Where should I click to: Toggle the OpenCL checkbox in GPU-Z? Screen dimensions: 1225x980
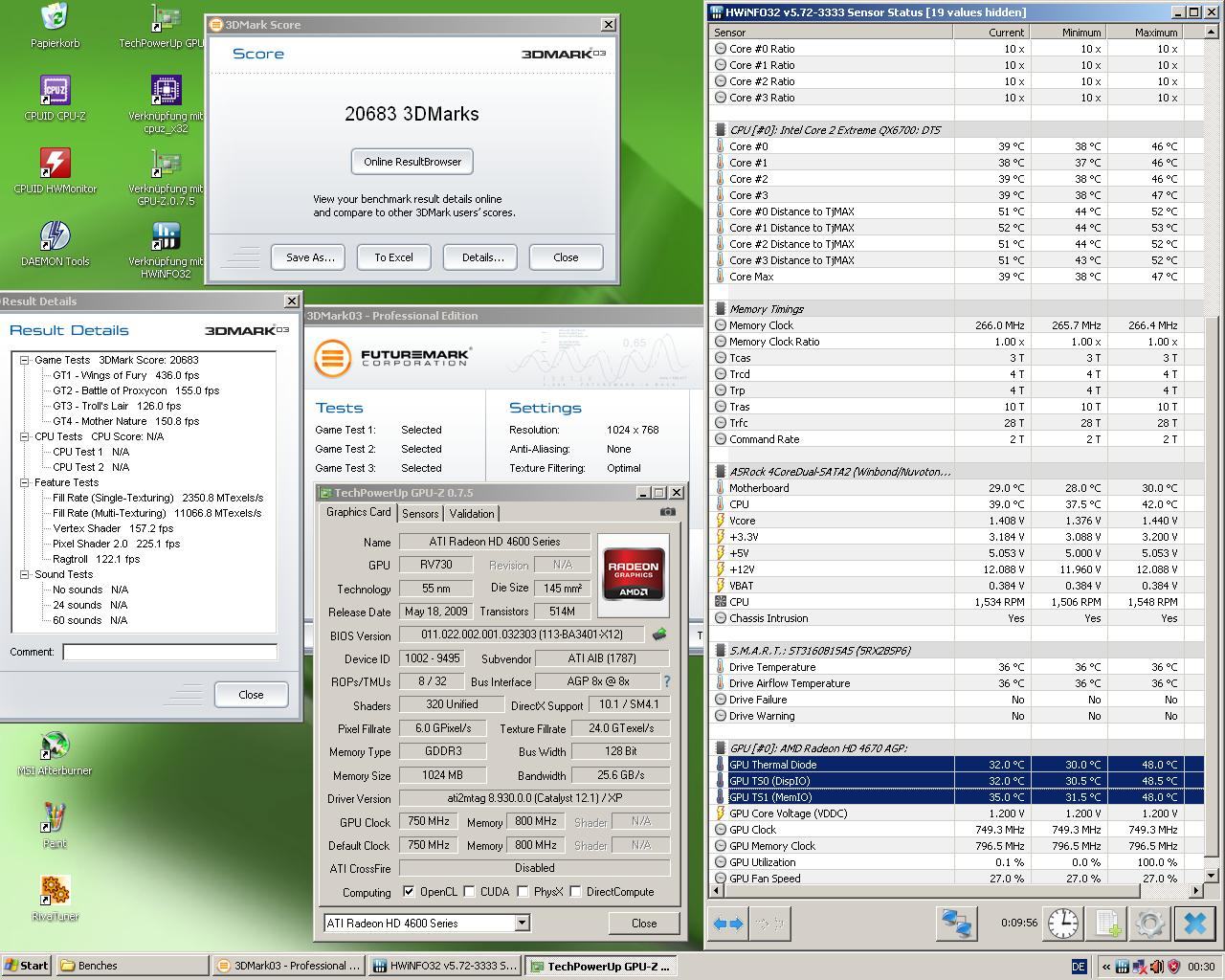point(409,892)
